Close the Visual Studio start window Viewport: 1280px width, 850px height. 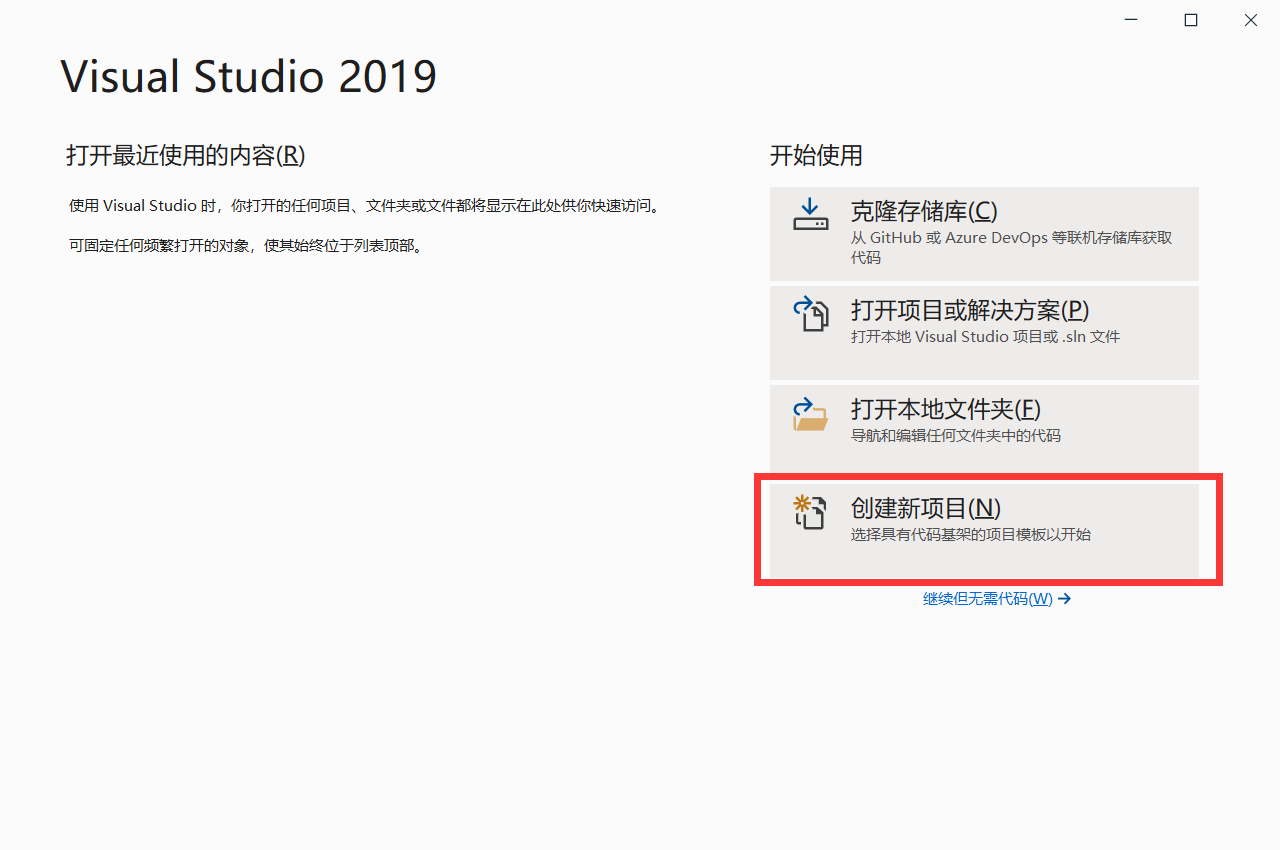[x=1250, y=19]
